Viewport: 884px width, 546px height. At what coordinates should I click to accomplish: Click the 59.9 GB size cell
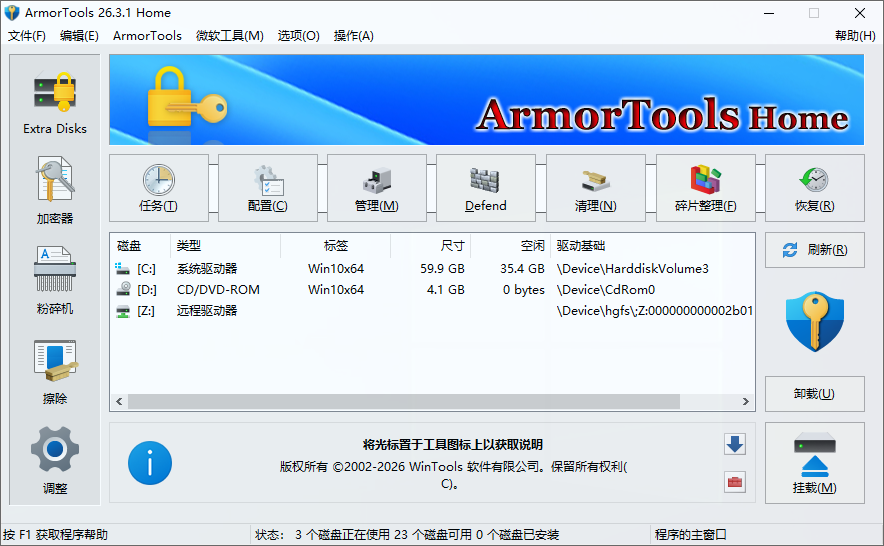click(x=442, y=268)
